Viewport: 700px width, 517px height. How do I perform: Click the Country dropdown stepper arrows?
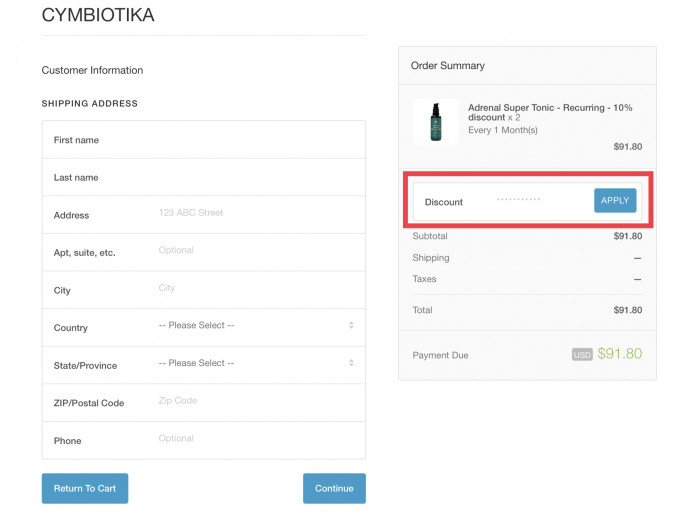pyautogui.click(x=351, y=325)
